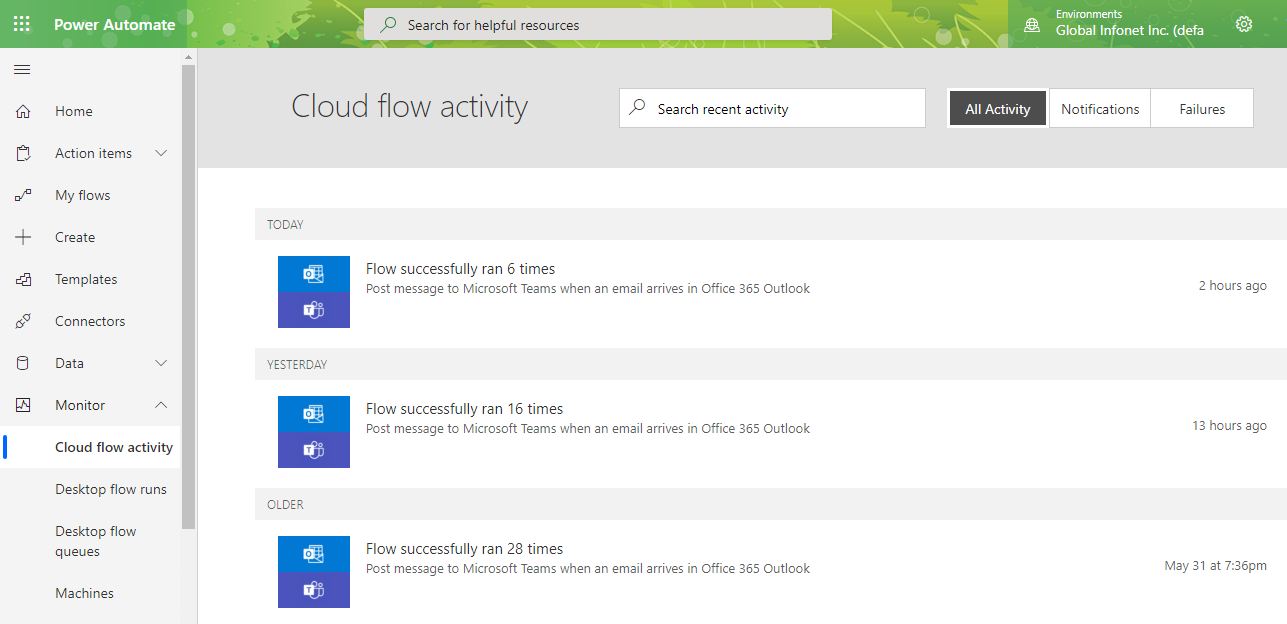Click the Environments globe icon
1287x624 pixels.
coord(1032,25)
